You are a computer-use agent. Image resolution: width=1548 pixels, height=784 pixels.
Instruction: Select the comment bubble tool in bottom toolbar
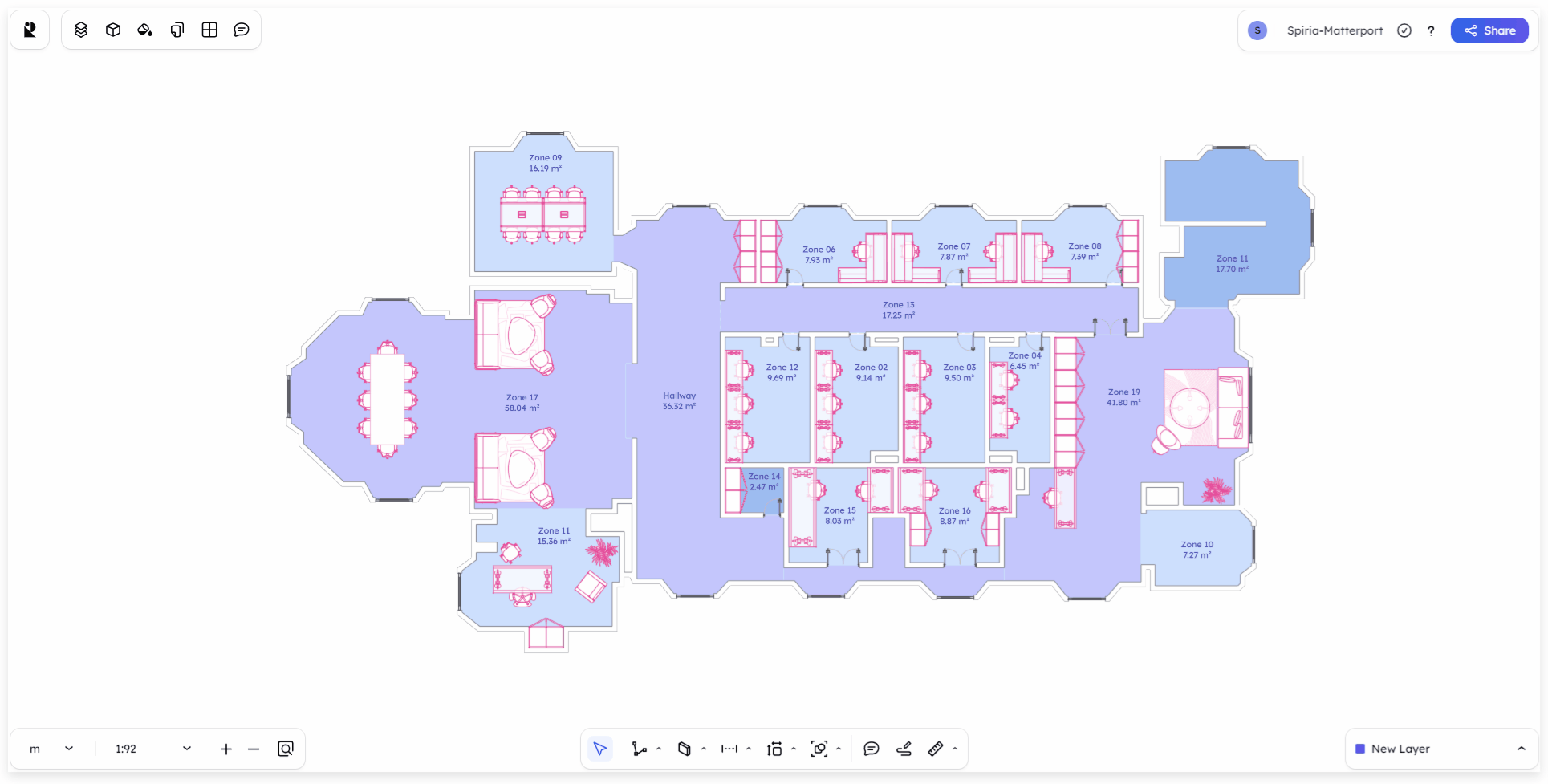tap(872, 749)
